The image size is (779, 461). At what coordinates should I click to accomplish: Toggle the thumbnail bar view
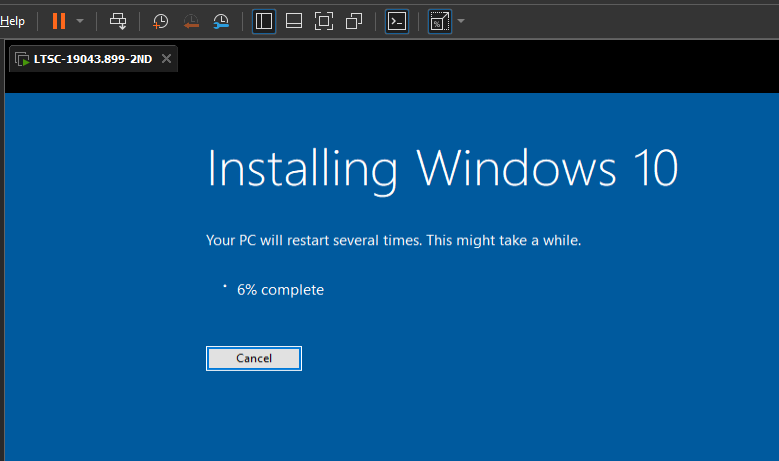click(x=294, y=21)
